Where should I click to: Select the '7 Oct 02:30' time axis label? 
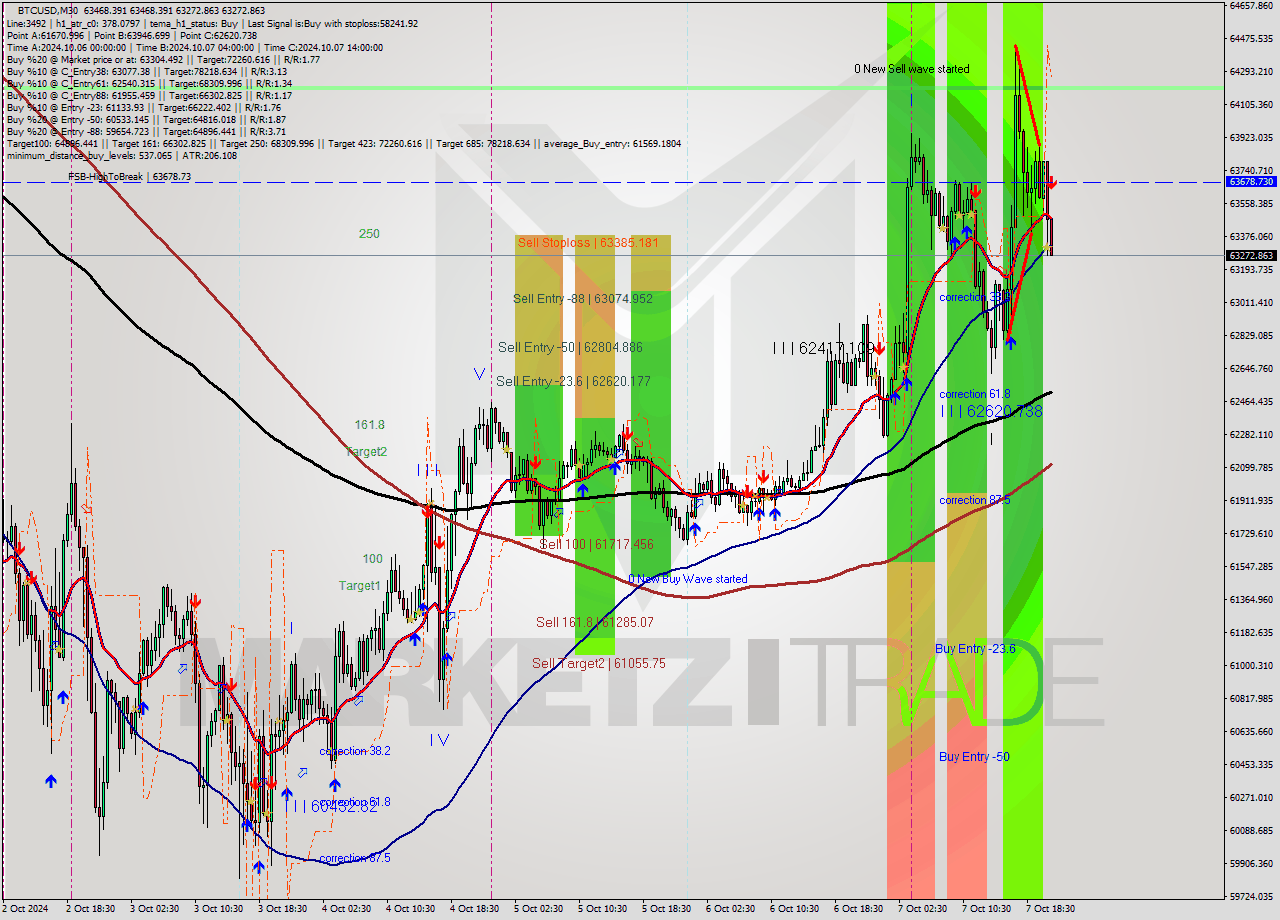922,909
